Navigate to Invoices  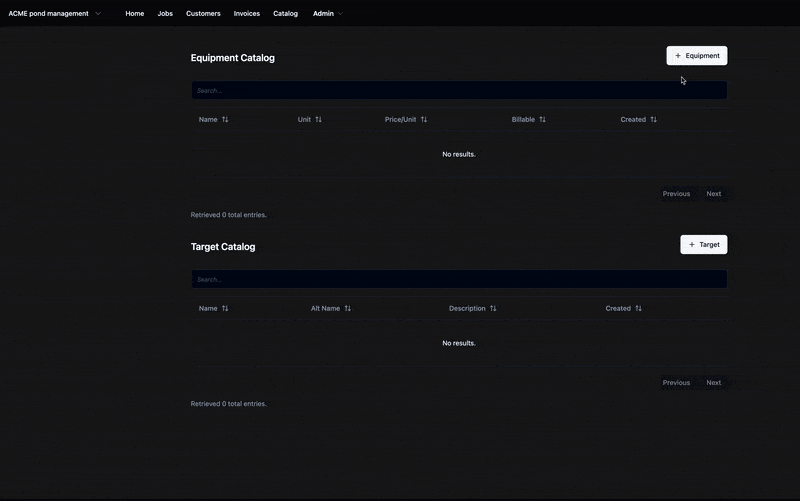(247, 14)
